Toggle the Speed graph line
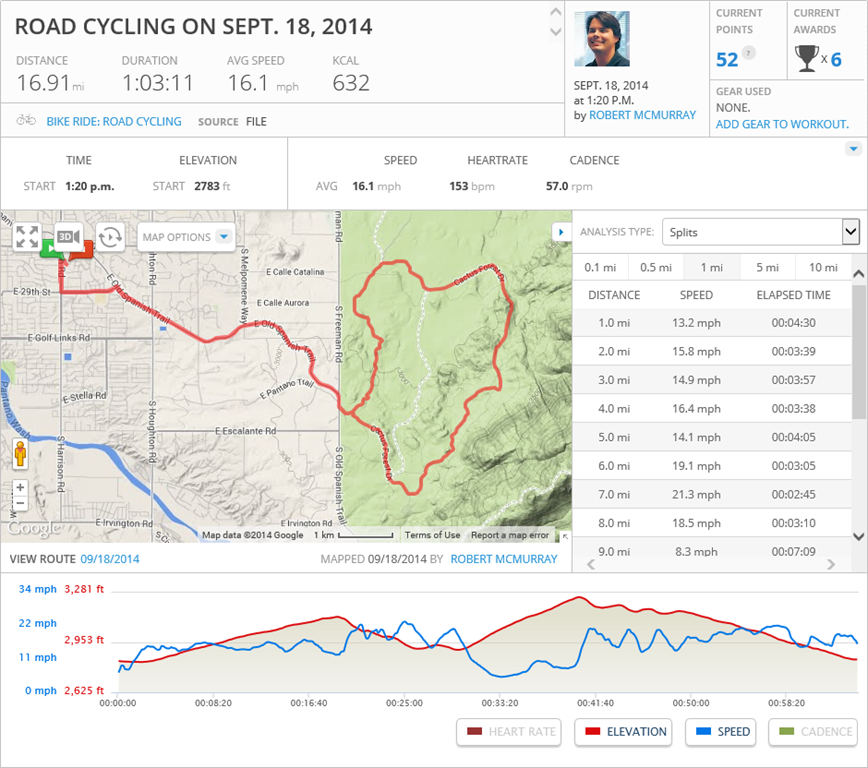Image resolution: width=868 pixels, height=768 pixels. click(721, 732)
